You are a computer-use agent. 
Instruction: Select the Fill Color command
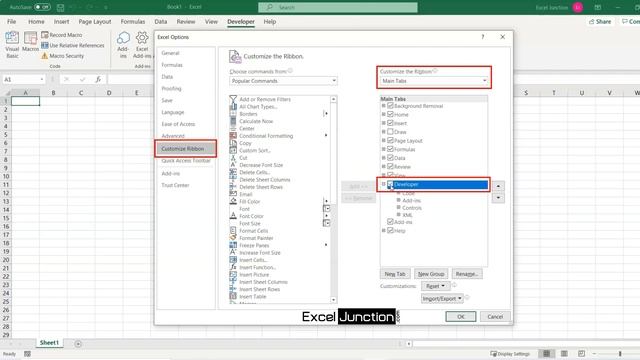coord(249,202)
